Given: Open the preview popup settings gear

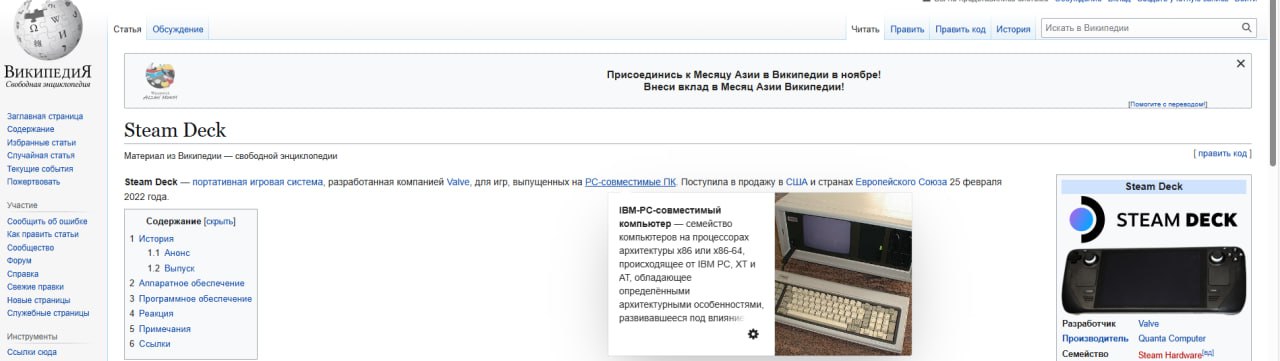Looking at the screenshot, I should (753, 334).
